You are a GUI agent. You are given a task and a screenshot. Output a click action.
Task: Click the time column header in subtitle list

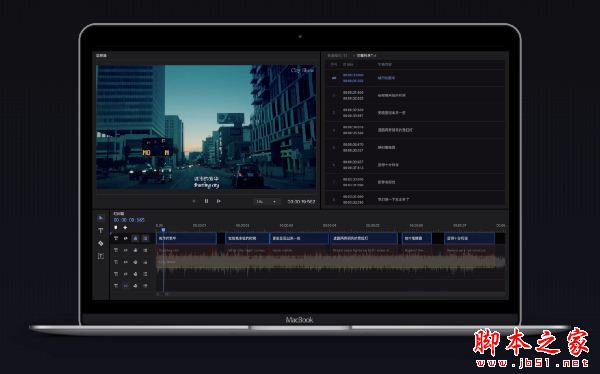coord(348,64)
